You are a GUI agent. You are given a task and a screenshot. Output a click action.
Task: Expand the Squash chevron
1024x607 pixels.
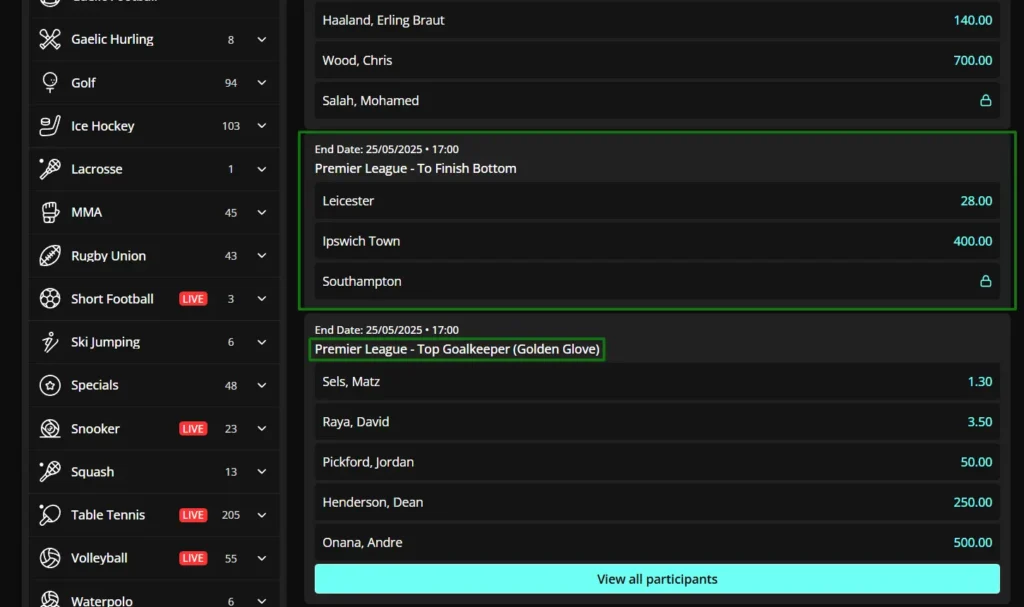click(x=262, y=472)
